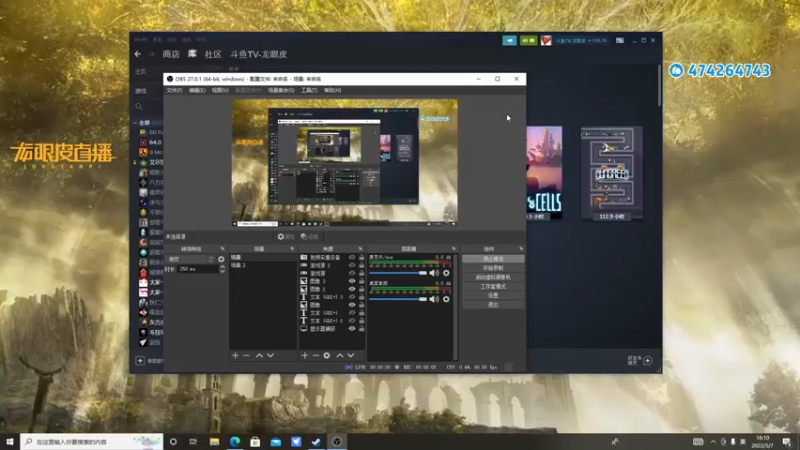800x450 pixels.
Task: Move the scene down in the Scenes panel
Action: pos(270,355)
